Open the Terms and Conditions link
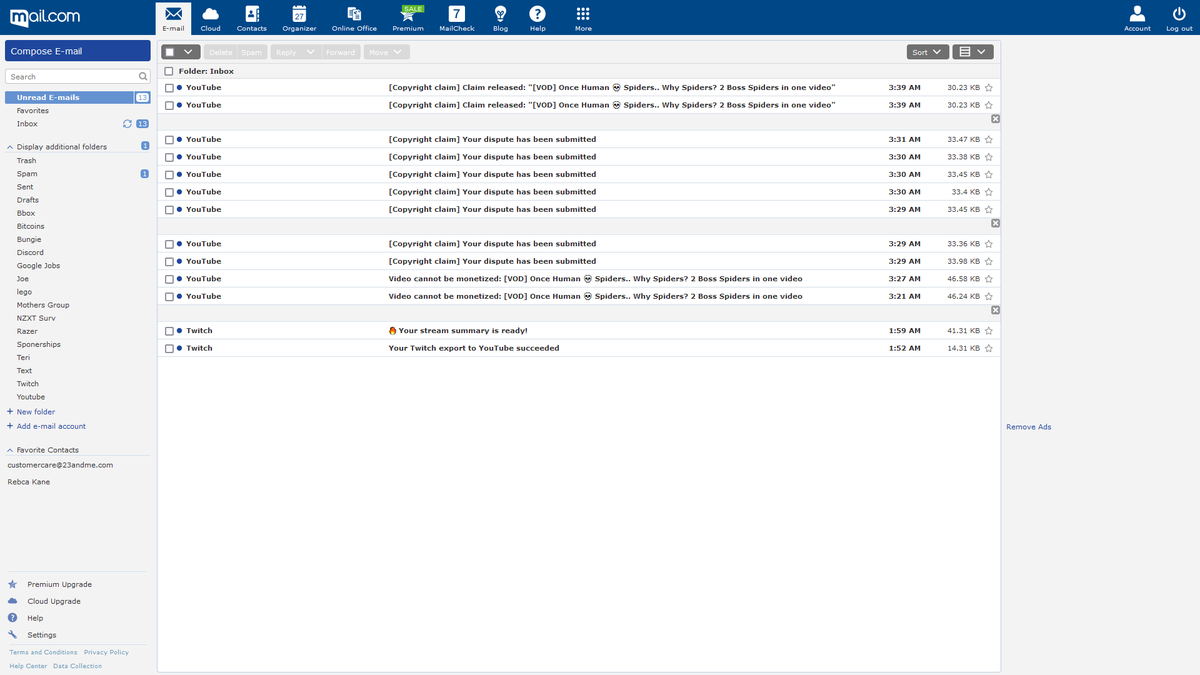Viewport: 1200px width, 675px height. [x=43, y=652]
